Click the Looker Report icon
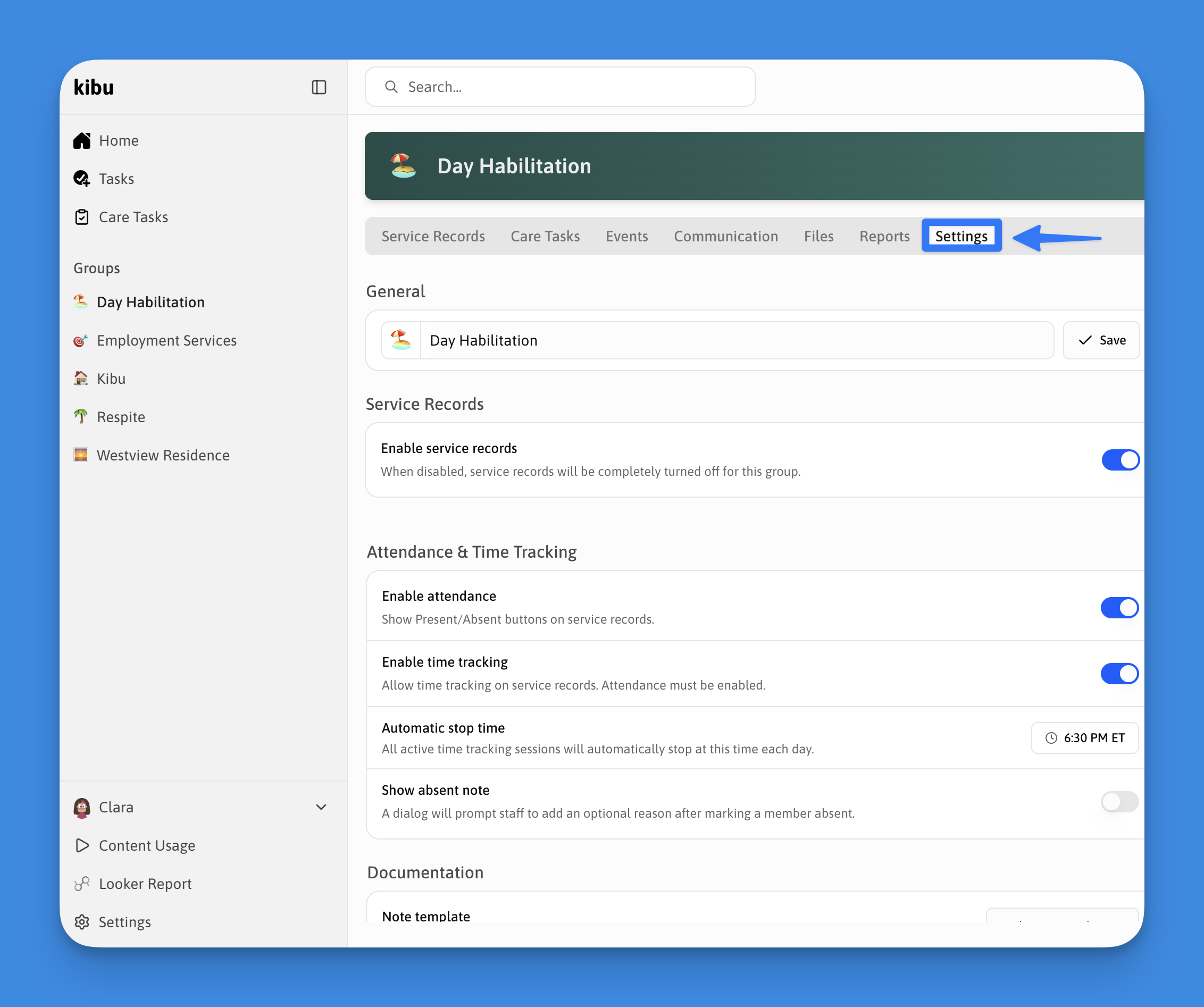Image resolution: width=1204 pixels, height=1007 pixels. click(82, 884)
